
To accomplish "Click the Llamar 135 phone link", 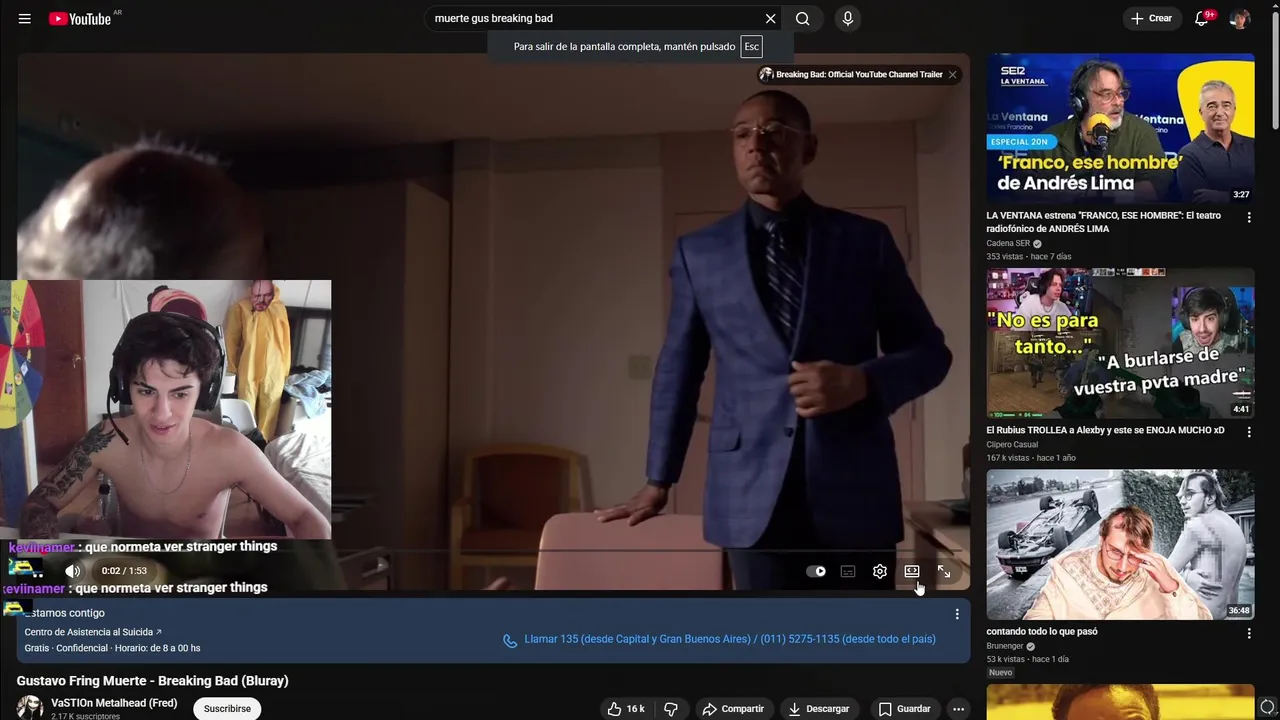I will click(x=729, y=639).
